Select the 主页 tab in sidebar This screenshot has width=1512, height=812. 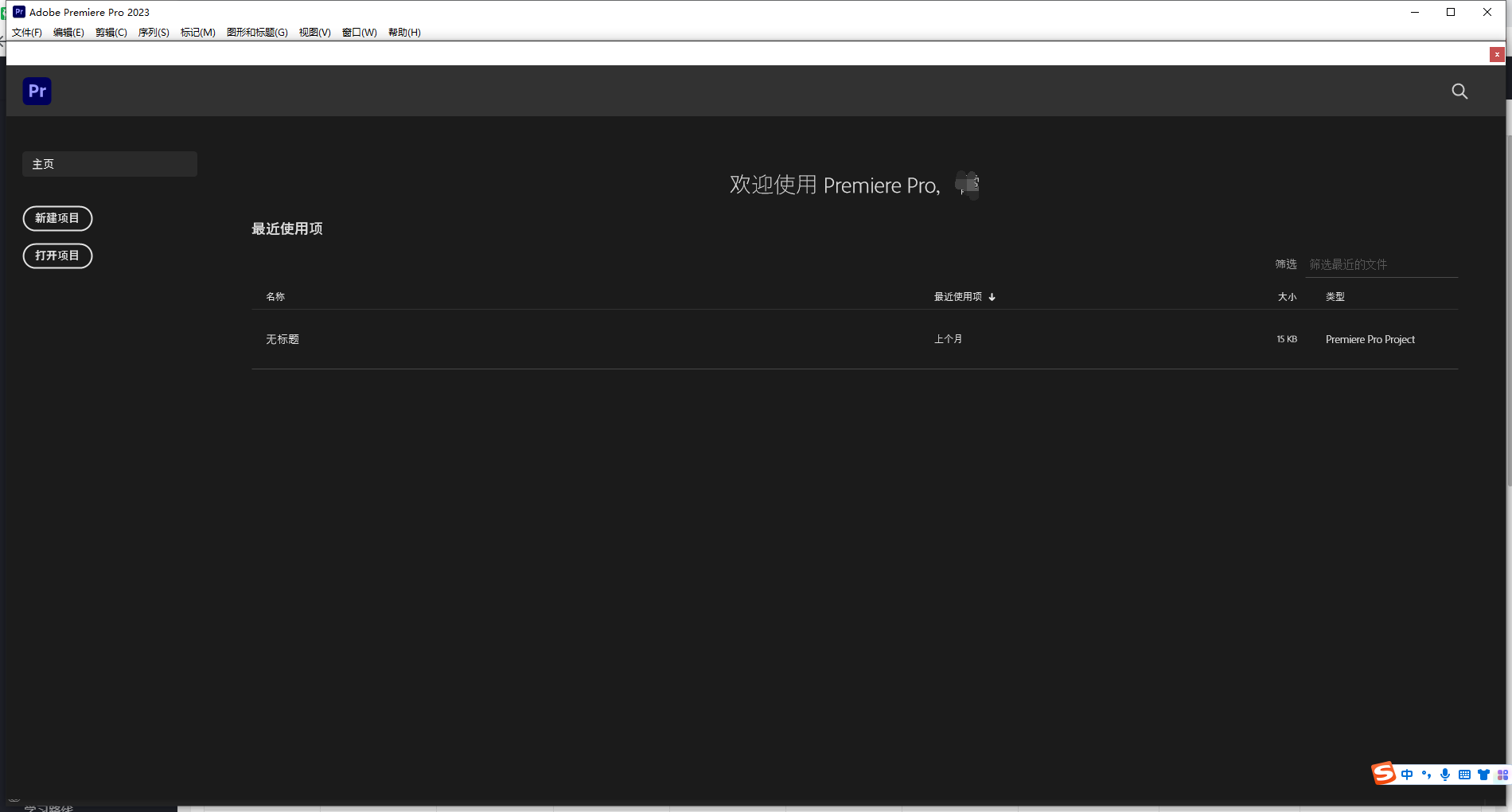(110, 164)
